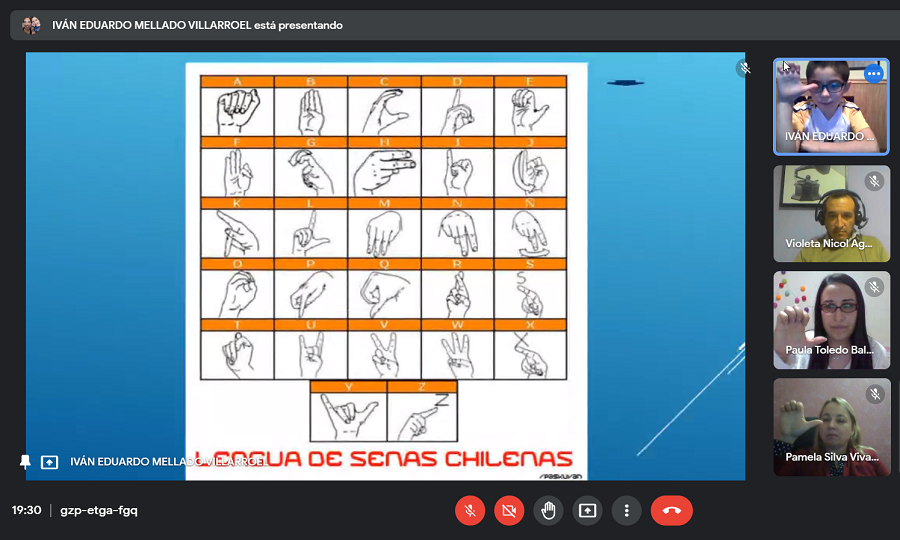This screenshot has width=900, height=540.
Task: Raise your hand using the hand icon
Action: tap(548, 510)
